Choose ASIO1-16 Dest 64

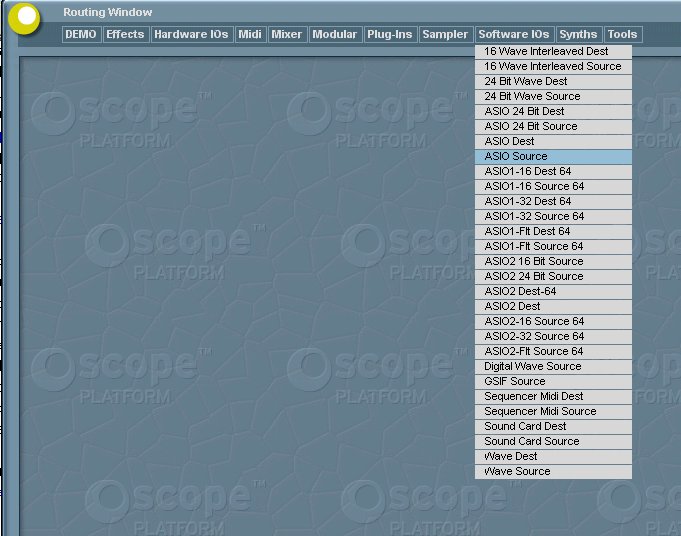(553, 171)
